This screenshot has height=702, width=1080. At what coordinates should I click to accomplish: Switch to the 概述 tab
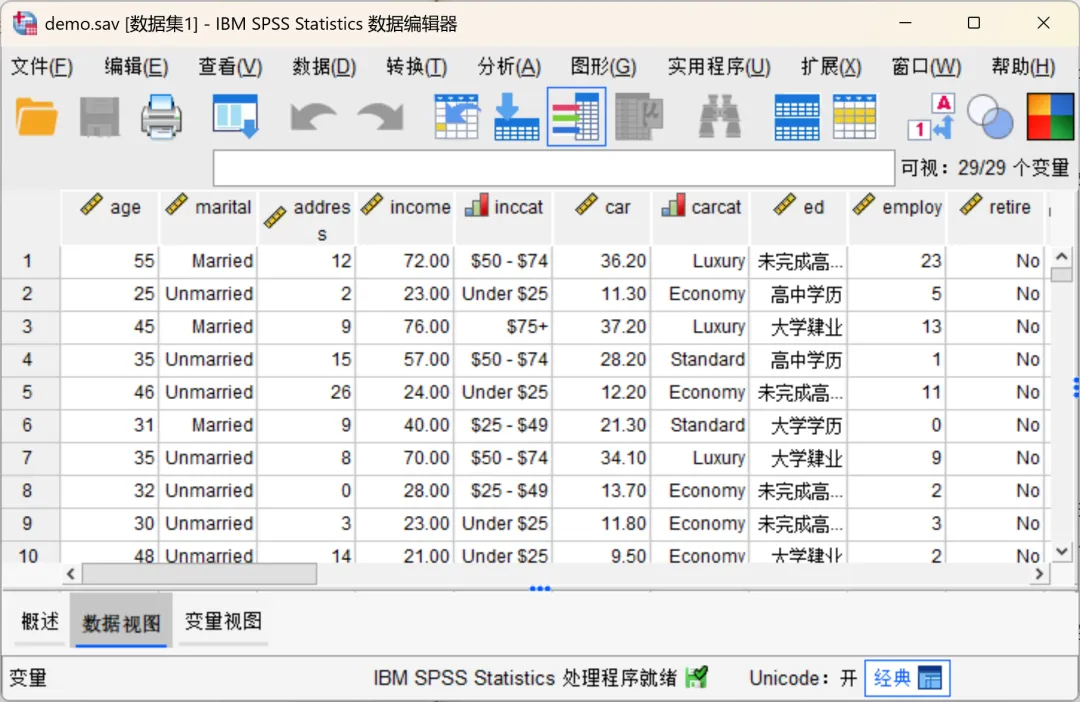click(x=40, y=621)
